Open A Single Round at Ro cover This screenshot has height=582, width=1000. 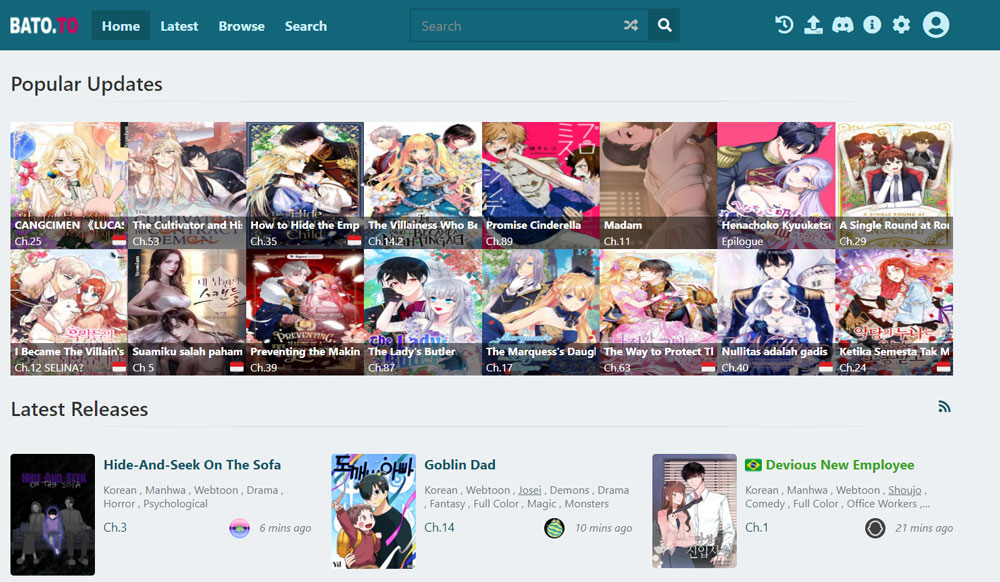click(x=894, y=185)
